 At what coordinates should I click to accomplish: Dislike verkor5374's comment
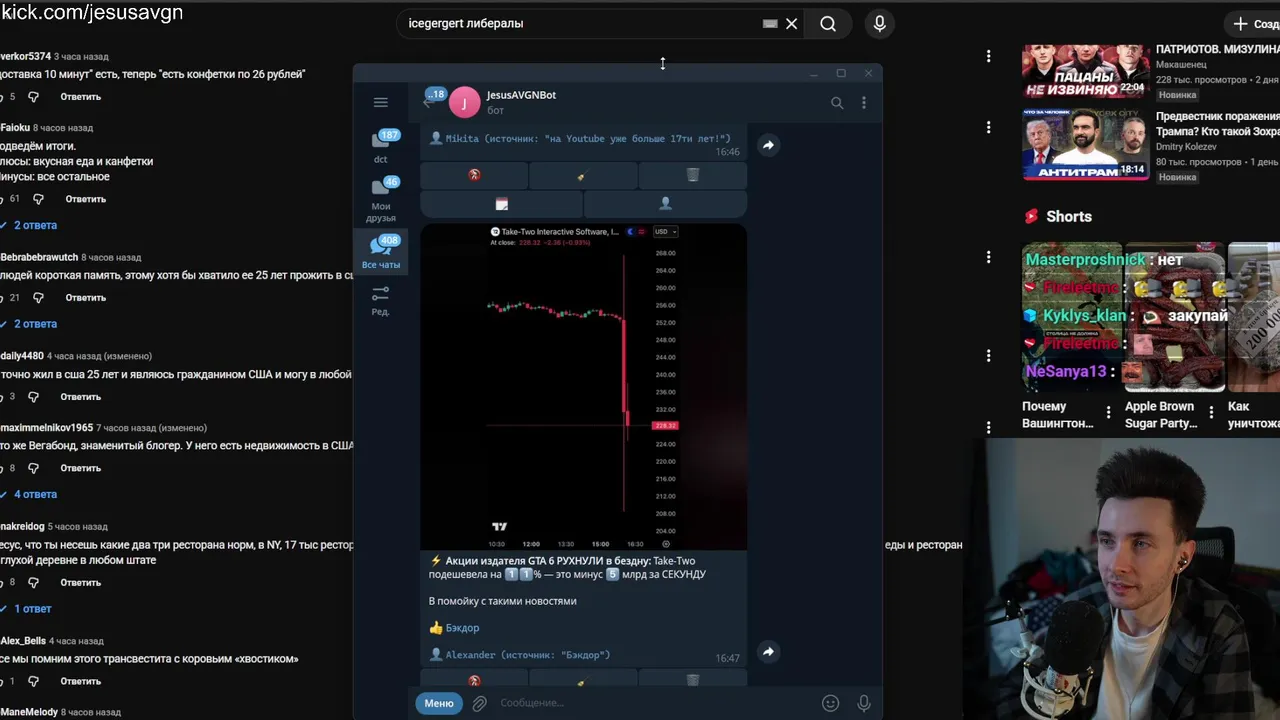[33, 97]
